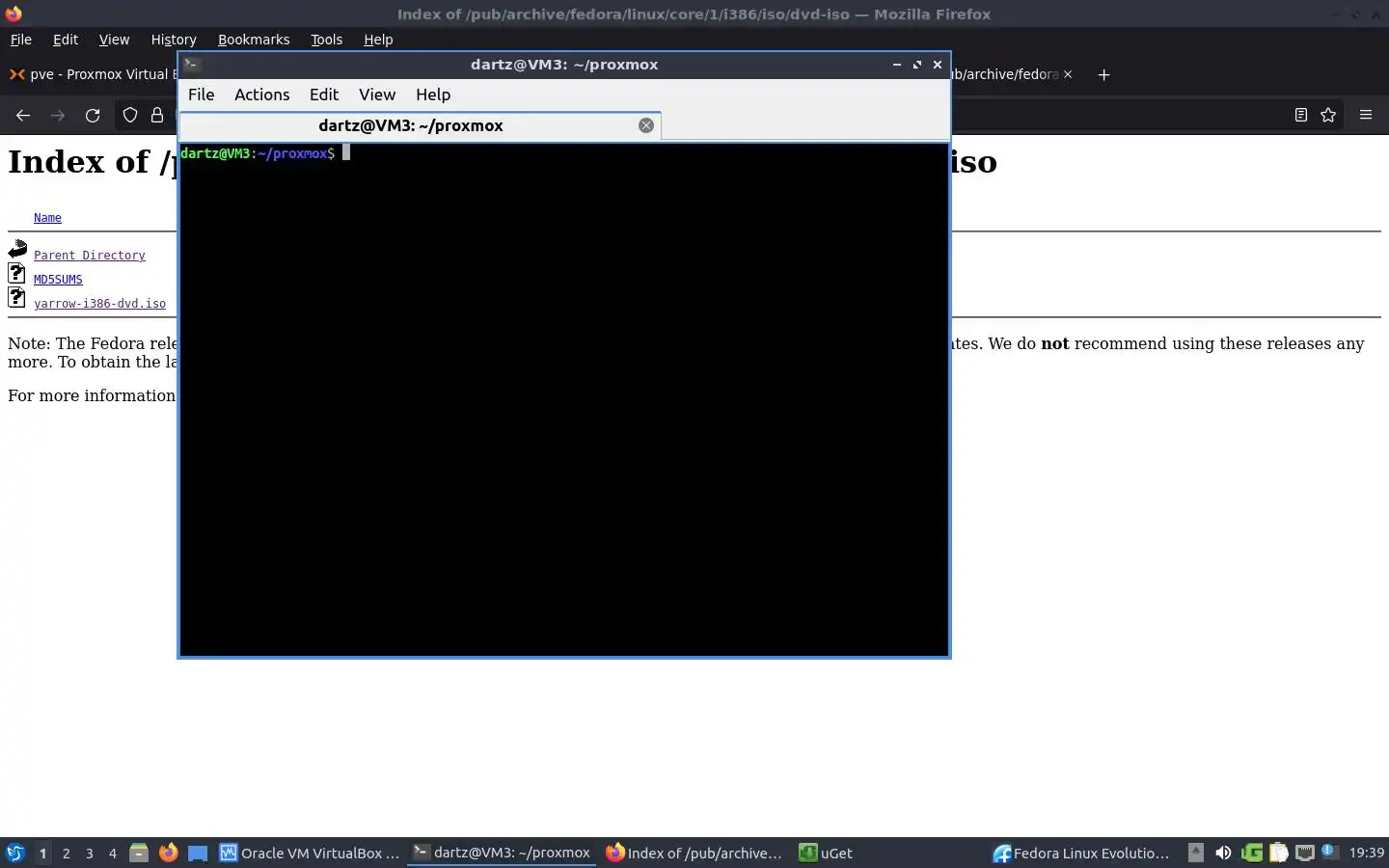Go back in Firefox
The height and width of the screenshot is (868, 1389).
[x=23, y=115]
